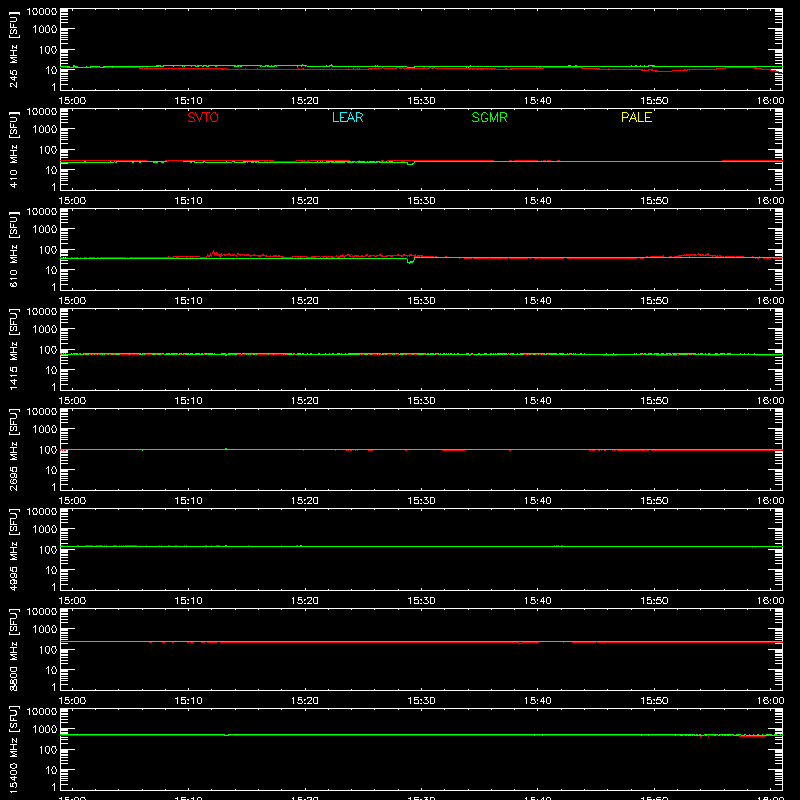
Task: Click the cyan LEAR station legend label
Action: 347,117
